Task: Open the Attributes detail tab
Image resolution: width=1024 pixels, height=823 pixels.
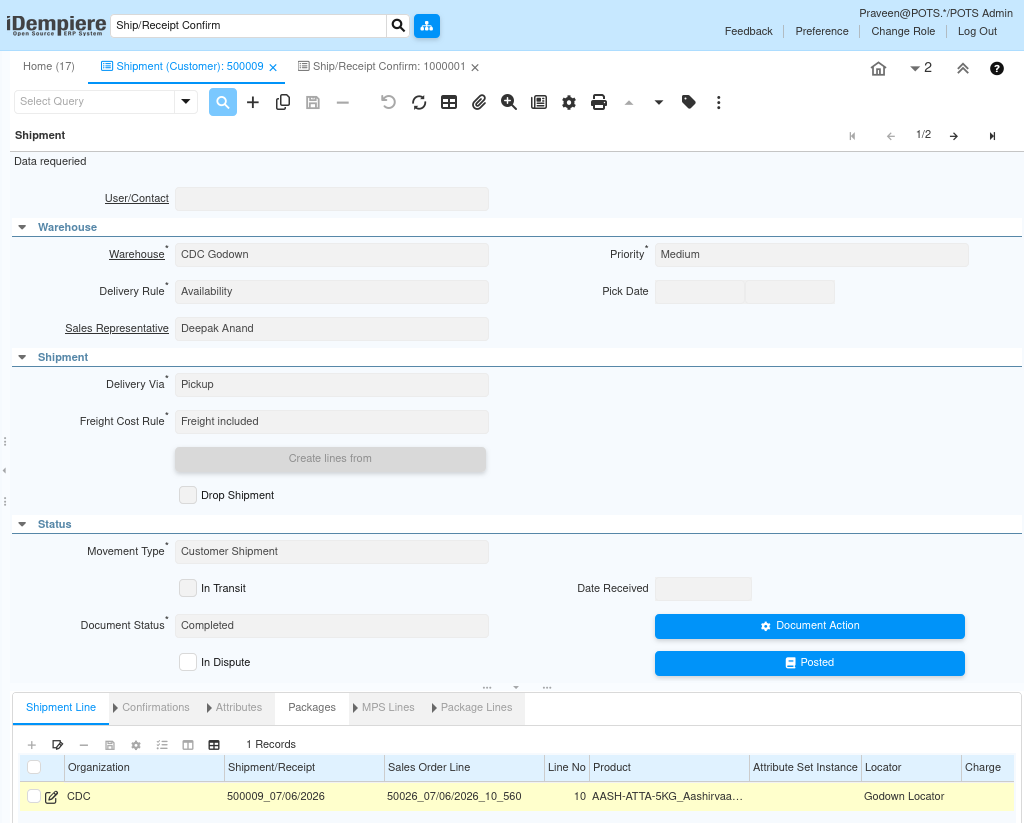Action: pyautogui.click(x=238, y=707)
